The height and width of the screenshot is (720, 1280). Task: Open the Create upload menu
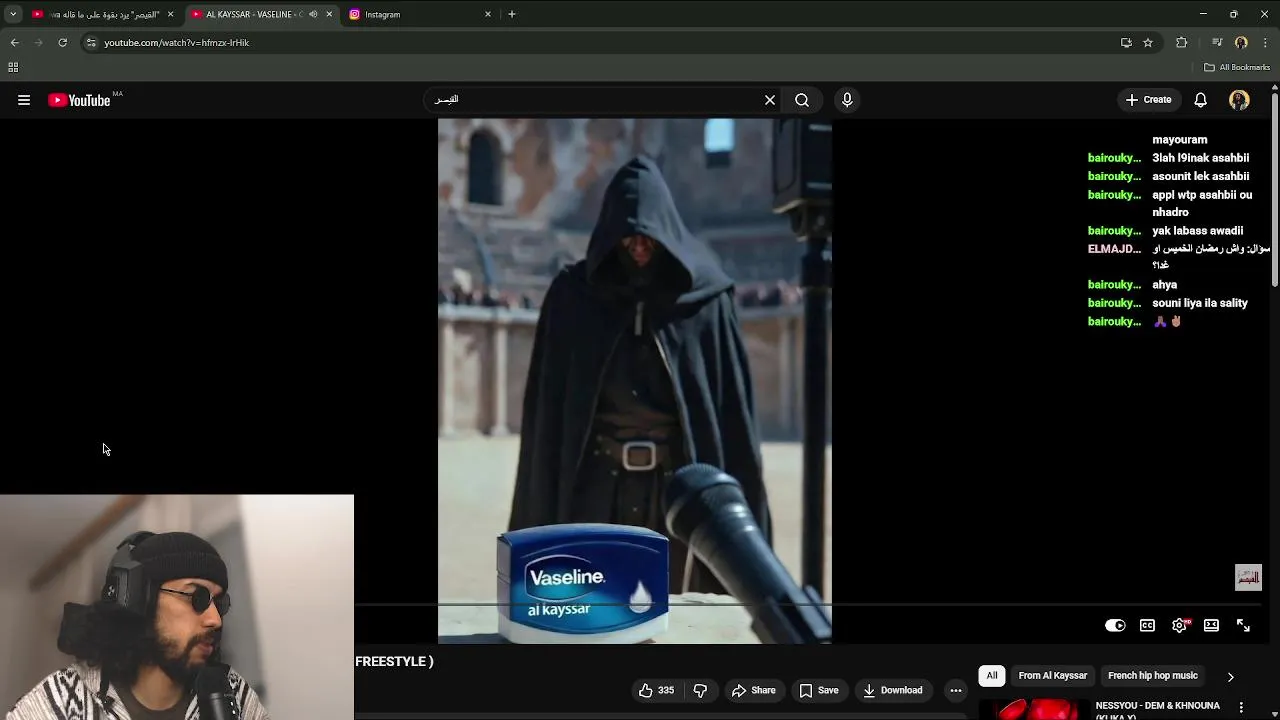pos(1148,100)
